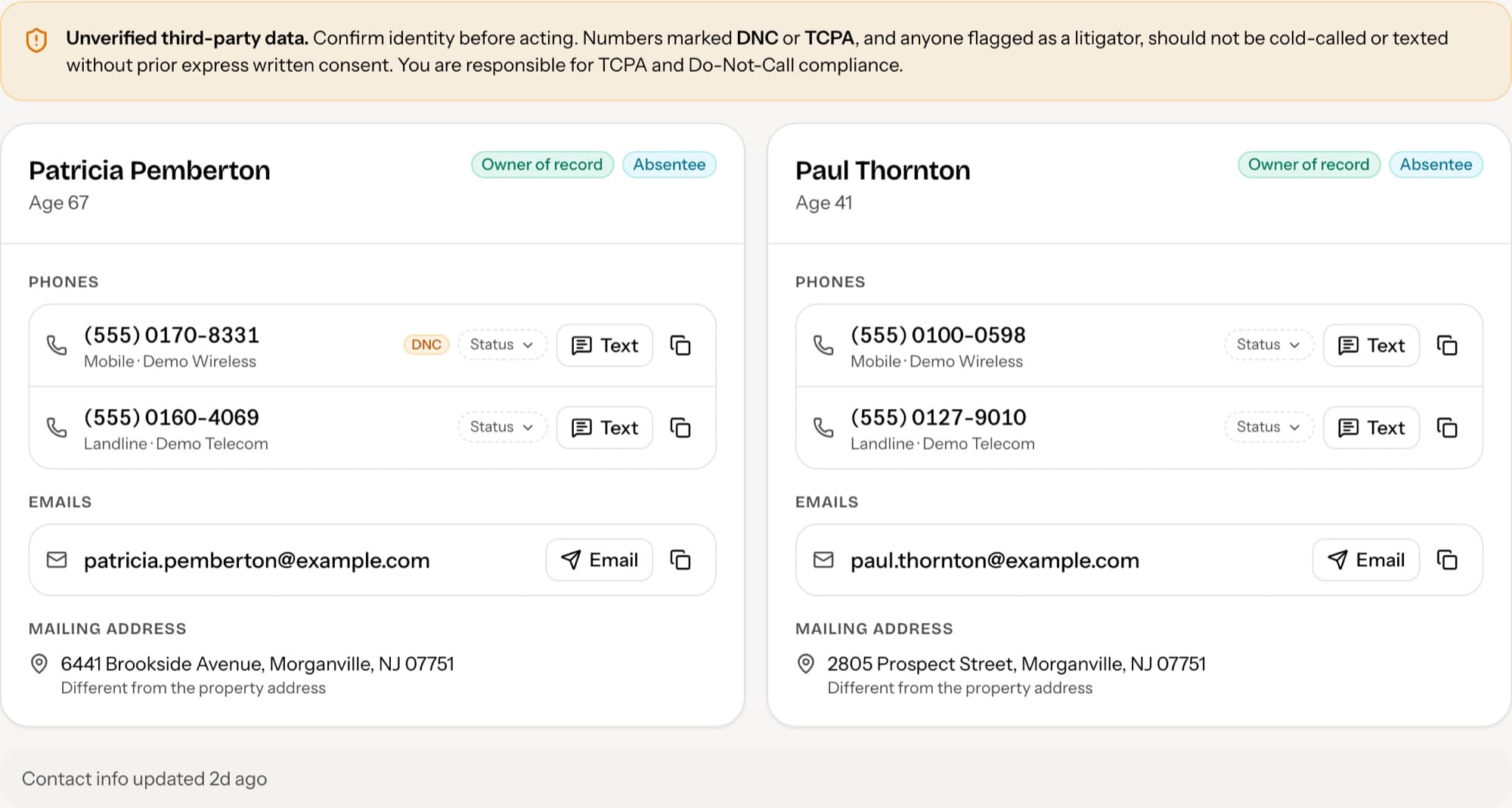Click Paul's Owner of record badge

(1309, 165)
